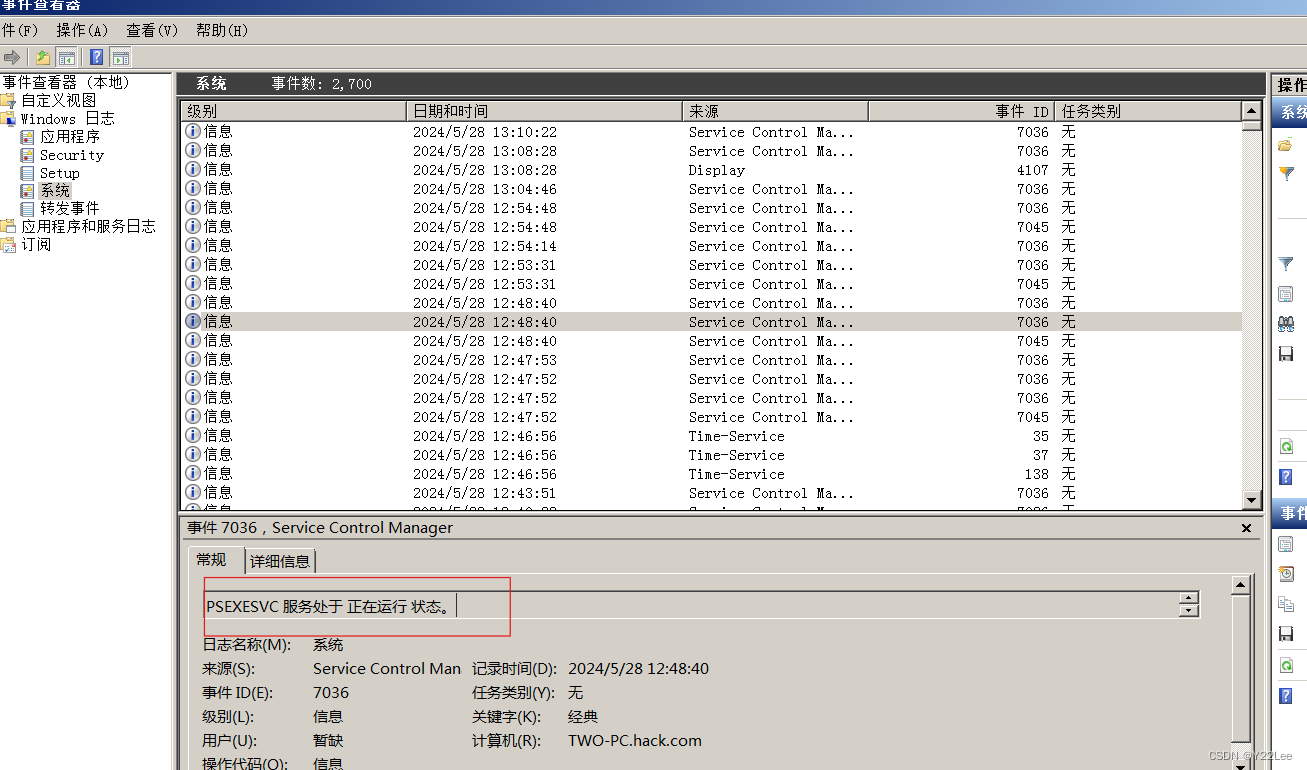
Task: Switch to the 详细信息 tab
Action: pyautogui.click(x=280, y=561)
